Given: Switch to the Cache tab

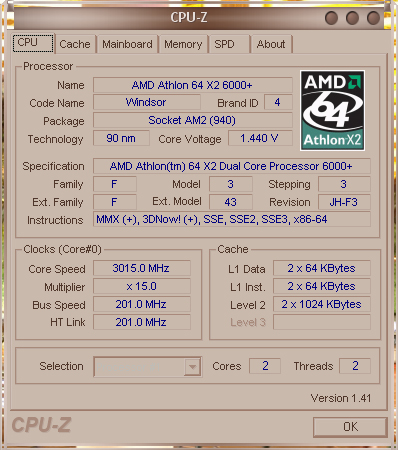Looking at the screenshot, I should tap(75, 44).
